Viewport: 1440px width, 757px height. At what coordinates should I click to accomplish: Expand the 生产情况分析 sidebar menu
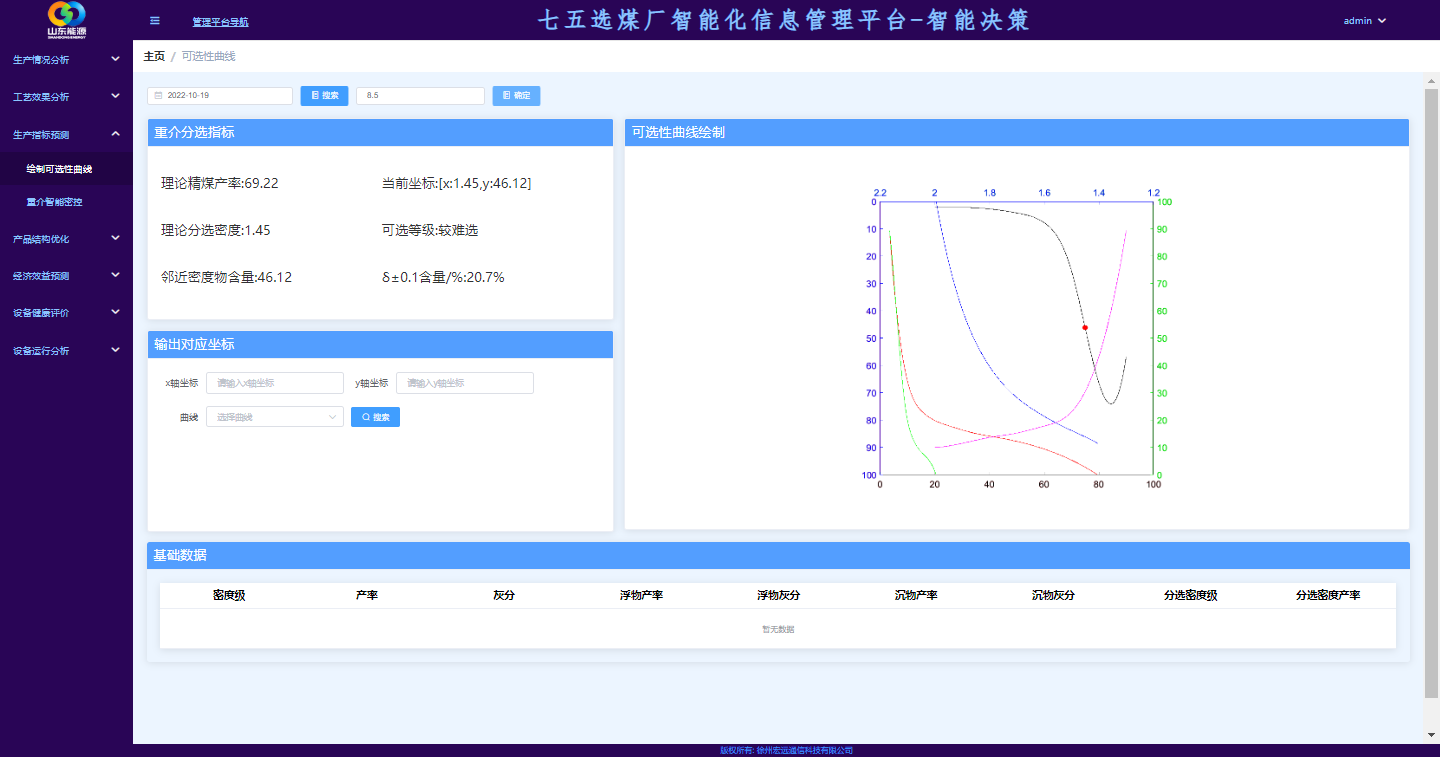(66, 60)
